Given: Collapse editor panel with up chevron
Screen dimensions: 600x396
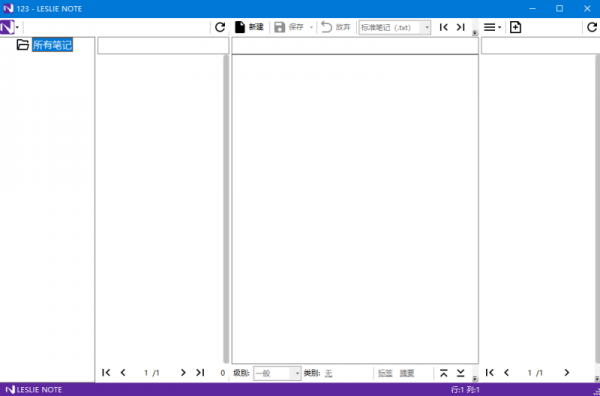Looking at the screenshot, I should point(443,373).
